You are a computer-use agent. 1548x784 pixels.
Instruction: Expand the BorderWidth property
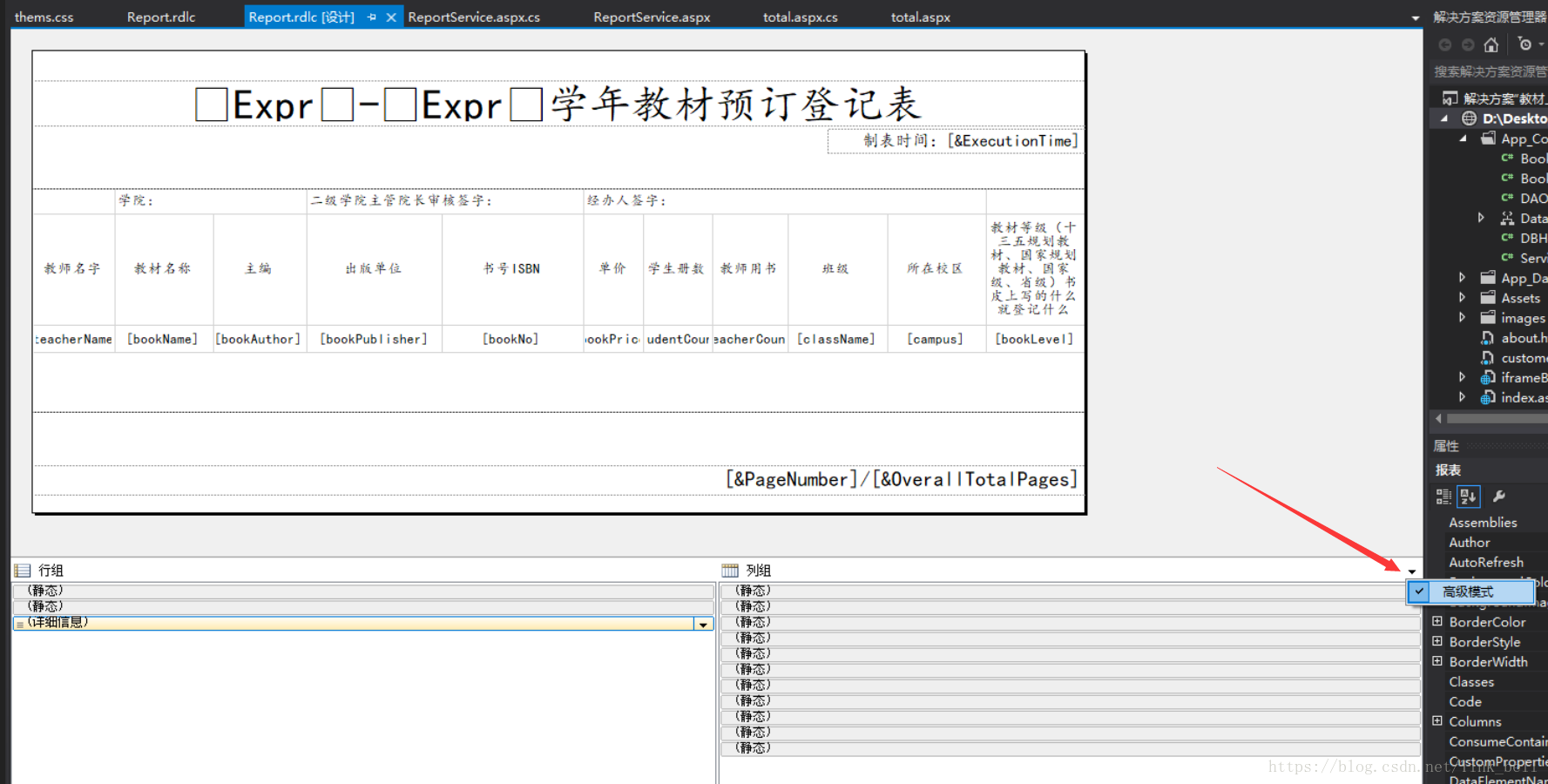[1437, 661]
